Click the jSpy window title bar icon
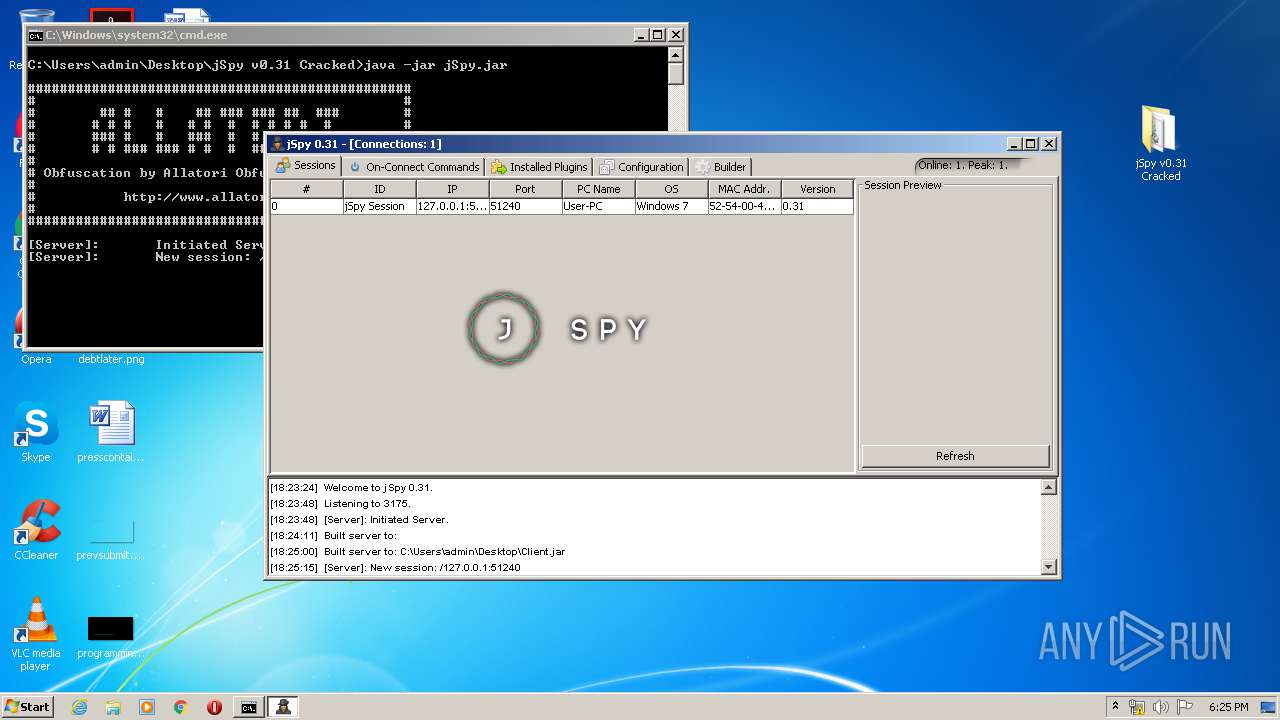The image size is (1280, 720). click(x=277, y=144)
